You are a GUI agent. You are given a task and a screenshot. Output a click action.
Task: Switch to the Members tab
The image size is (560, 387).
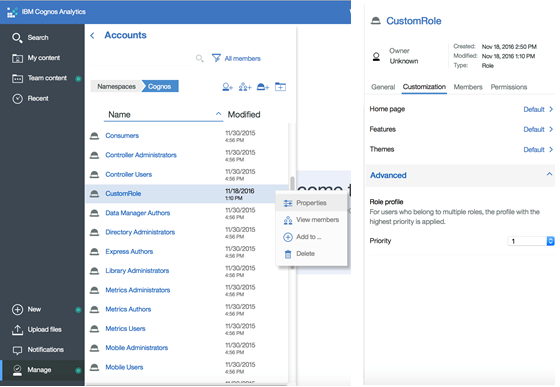coord(468,87)
